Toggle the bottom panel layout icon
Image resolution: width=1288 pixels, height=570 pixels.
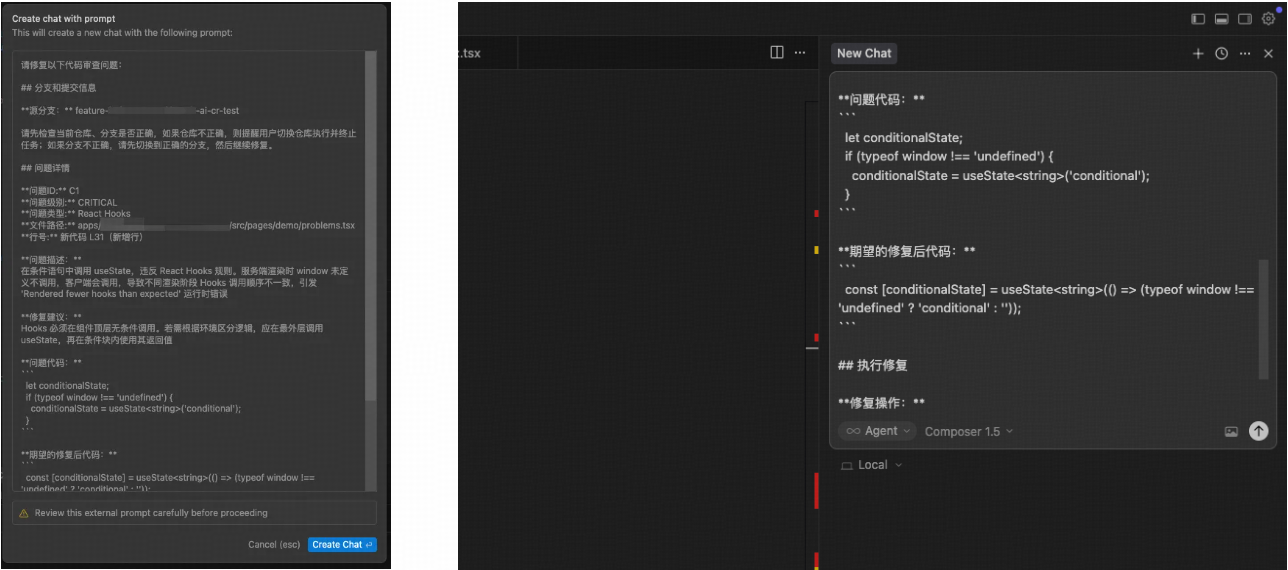[x=1221, y=19]
